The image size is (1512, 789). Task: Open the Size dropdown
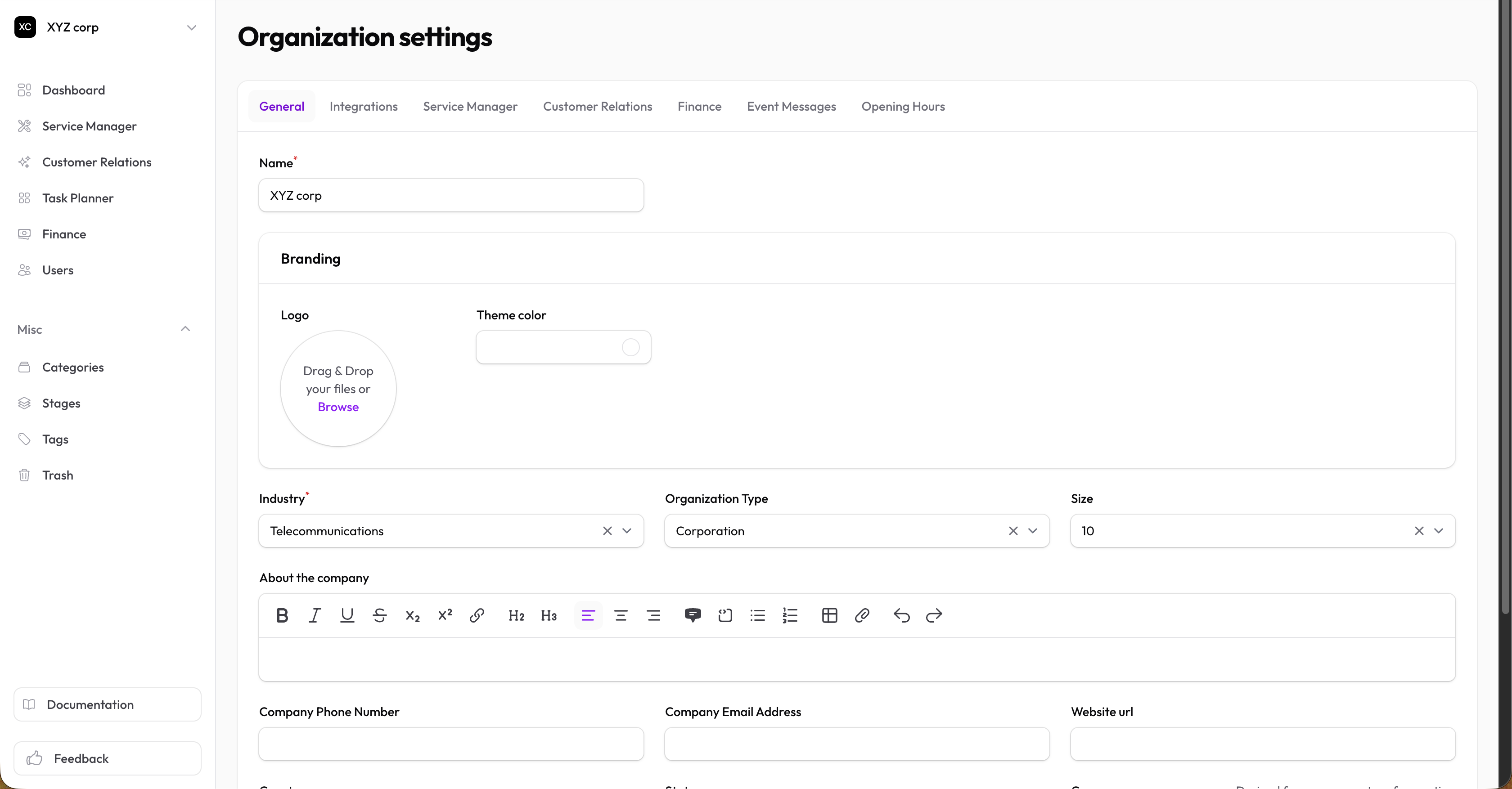[x=1439, y=531]
